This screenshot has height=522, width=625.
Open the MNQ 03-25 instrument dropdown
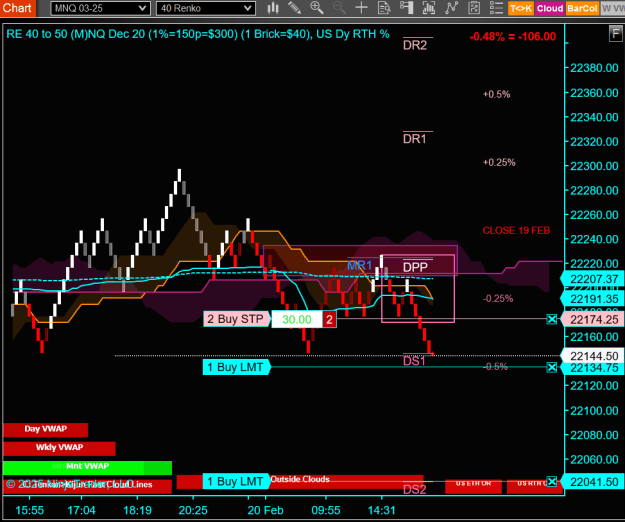coord(100,8)
